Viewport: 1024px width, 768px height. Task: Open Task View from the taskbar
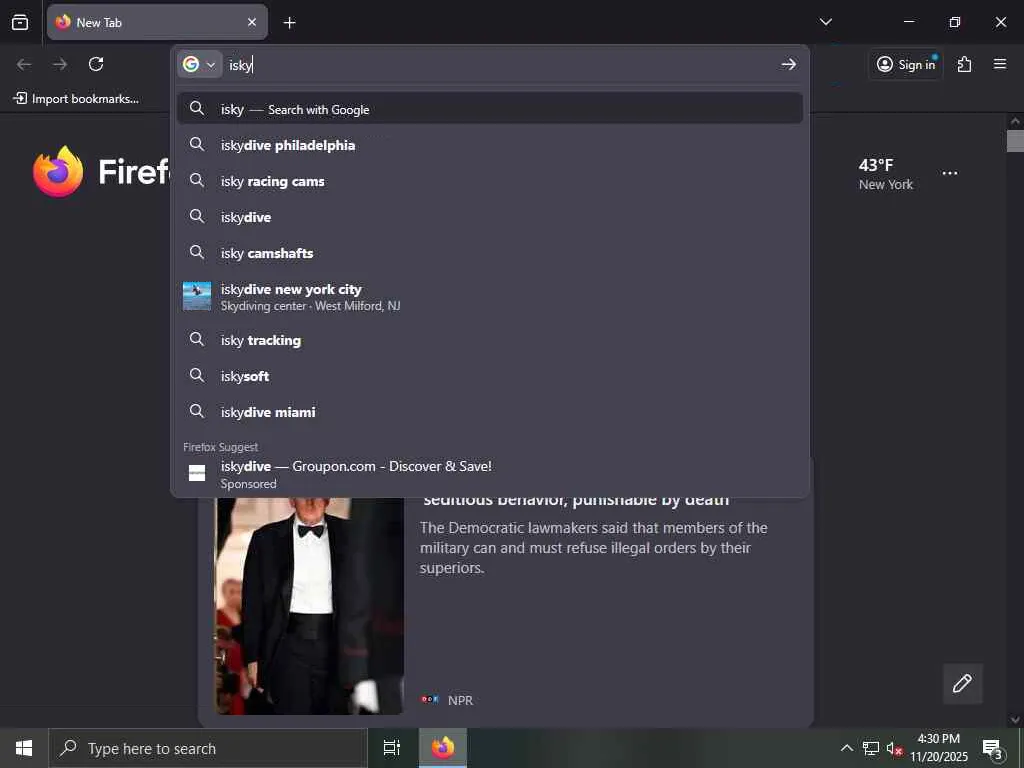point(392,748)
